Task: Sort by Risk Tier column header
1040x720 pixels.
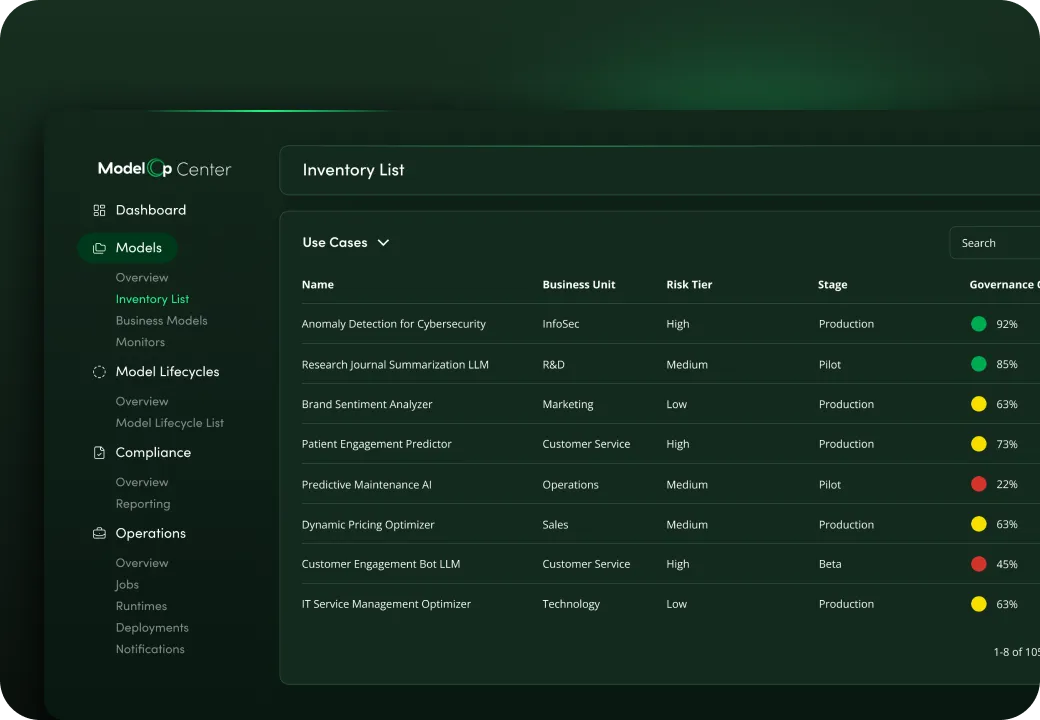Action: click(689, 284)
